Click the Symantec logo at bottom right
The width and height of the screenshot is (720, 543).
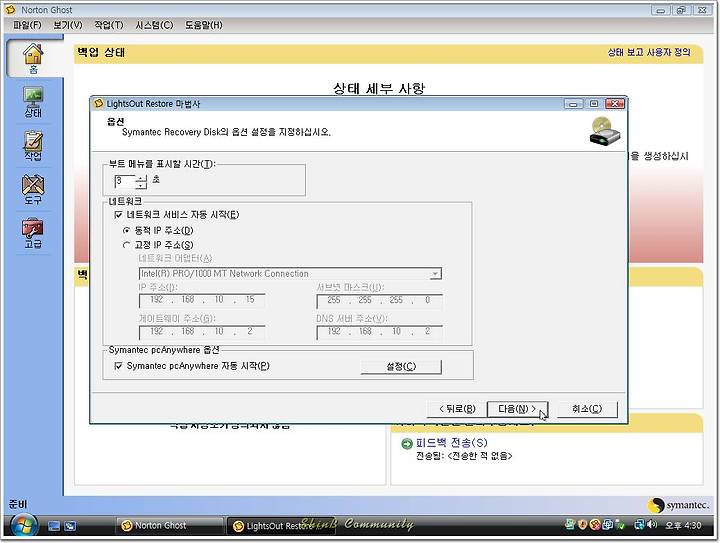679,505
